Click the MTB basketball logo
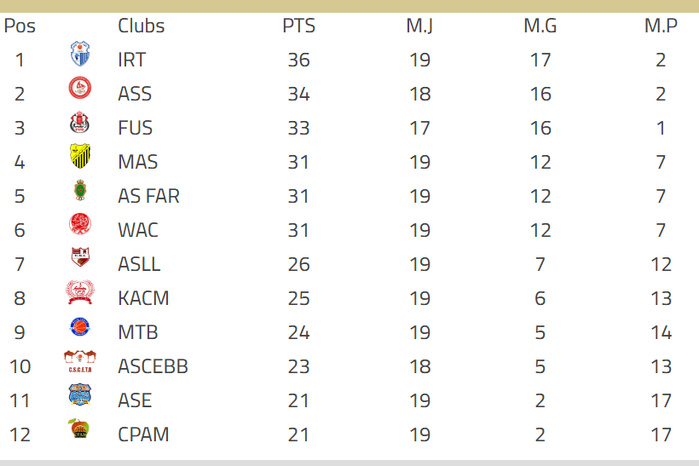The width and height of the screenshot is (699, 466). click(x=80, y=327)
